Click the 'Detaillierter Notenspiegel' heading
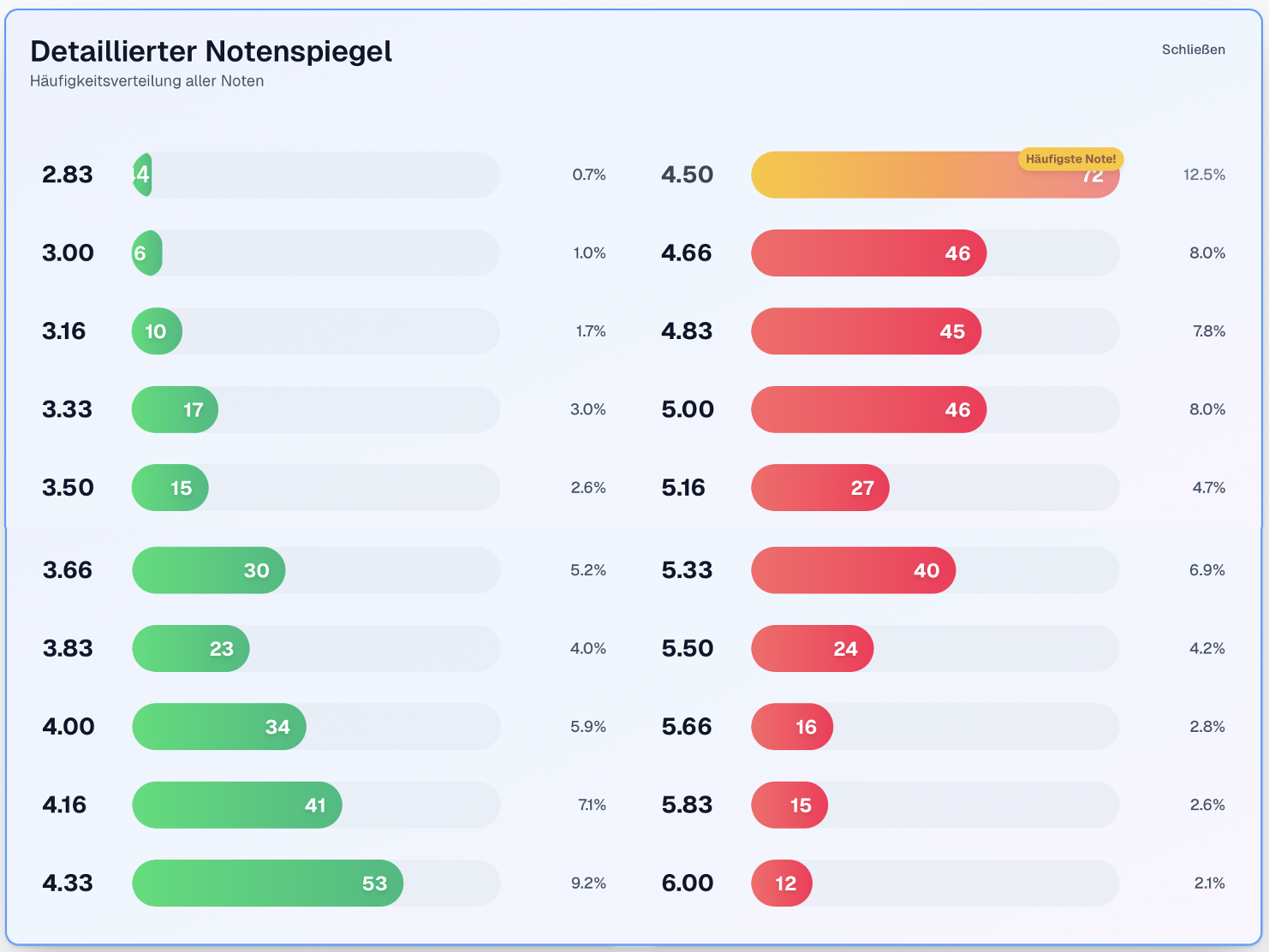 click(x=211, y=51)
